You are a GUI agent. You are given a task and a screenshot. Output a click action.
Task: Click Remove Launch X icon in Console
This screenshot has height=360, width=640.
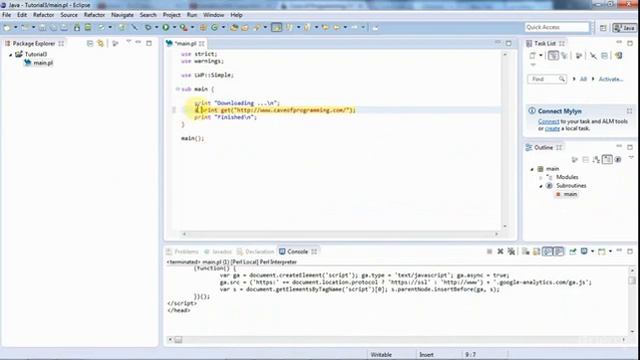click(500, 252)
